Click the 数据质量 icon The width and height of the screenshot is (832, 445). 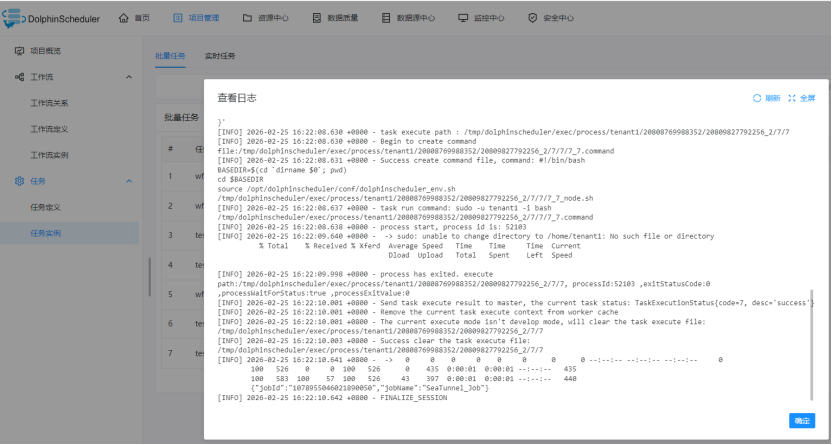click(317, 18)
